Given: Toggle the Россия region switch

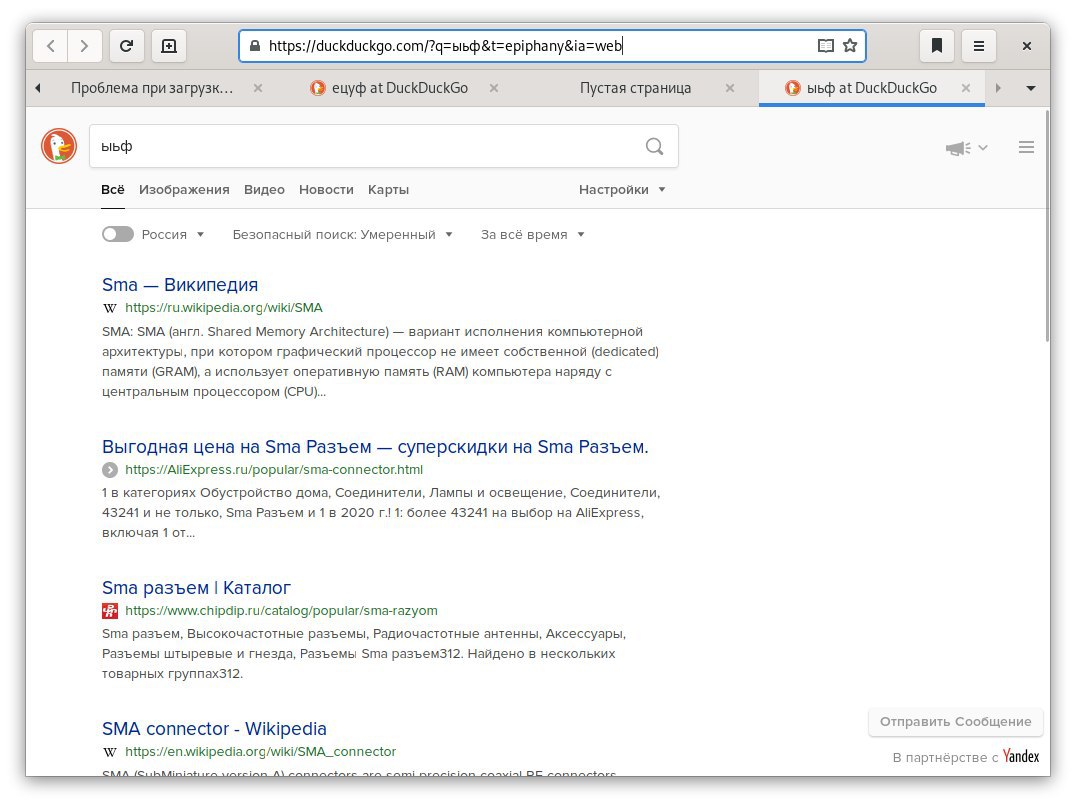Looking at the screenshot, I should 117,235.
